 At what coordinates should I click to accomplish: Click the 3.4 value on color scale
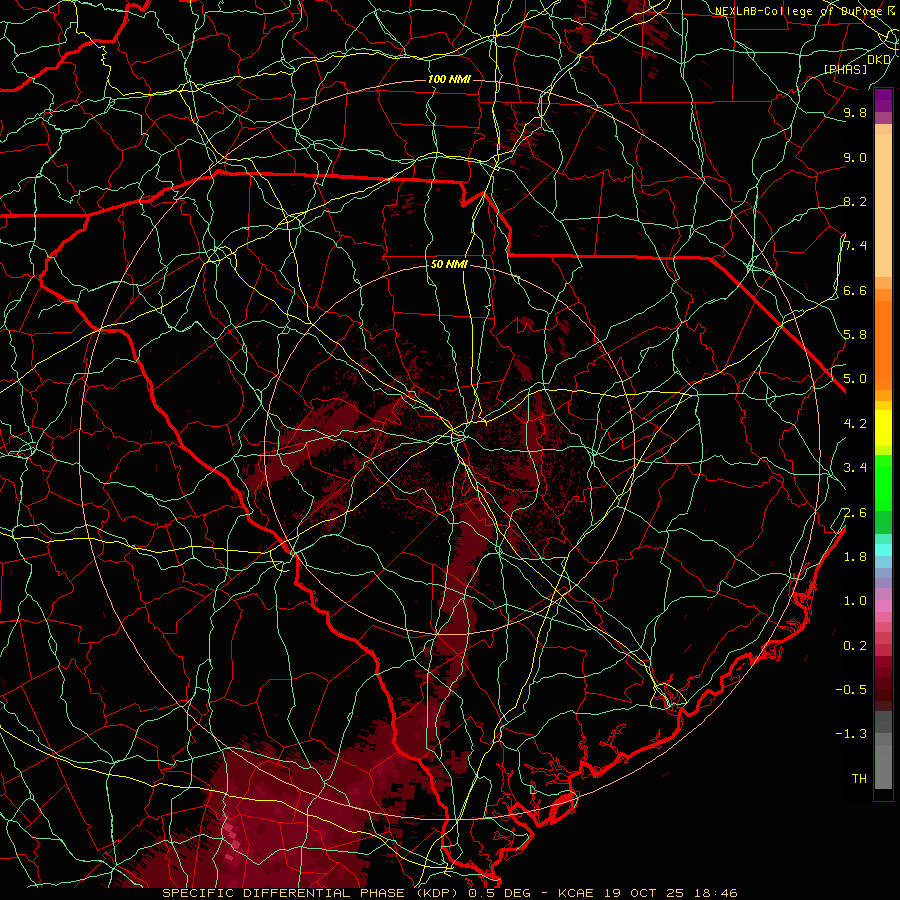(x=855, y=468)
